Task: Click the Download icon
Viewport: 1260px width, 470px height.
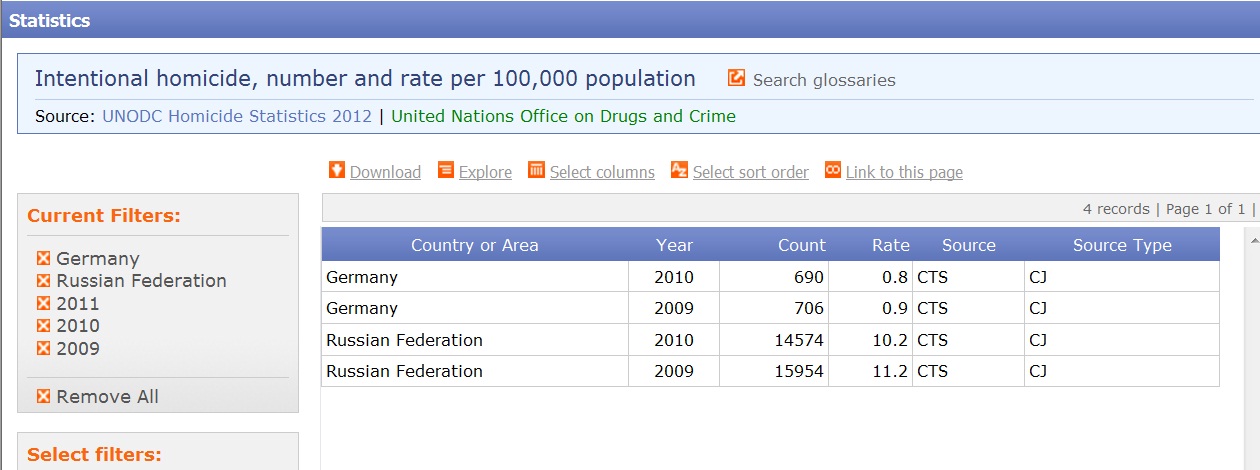Action: coord(337,170)
